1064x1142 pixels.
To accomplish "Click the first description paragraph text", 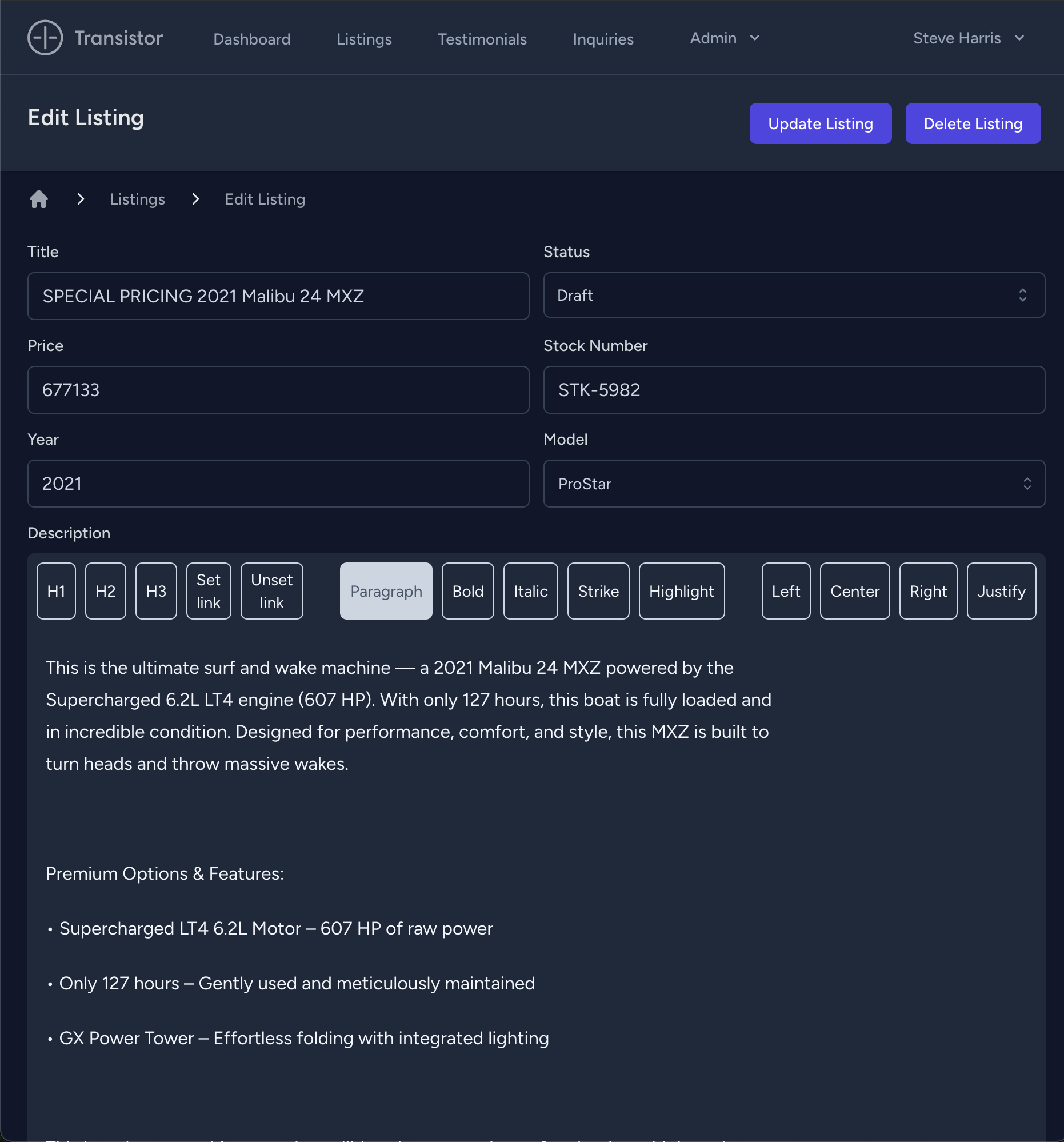I will pyautogui.click(x=408, y=716).
